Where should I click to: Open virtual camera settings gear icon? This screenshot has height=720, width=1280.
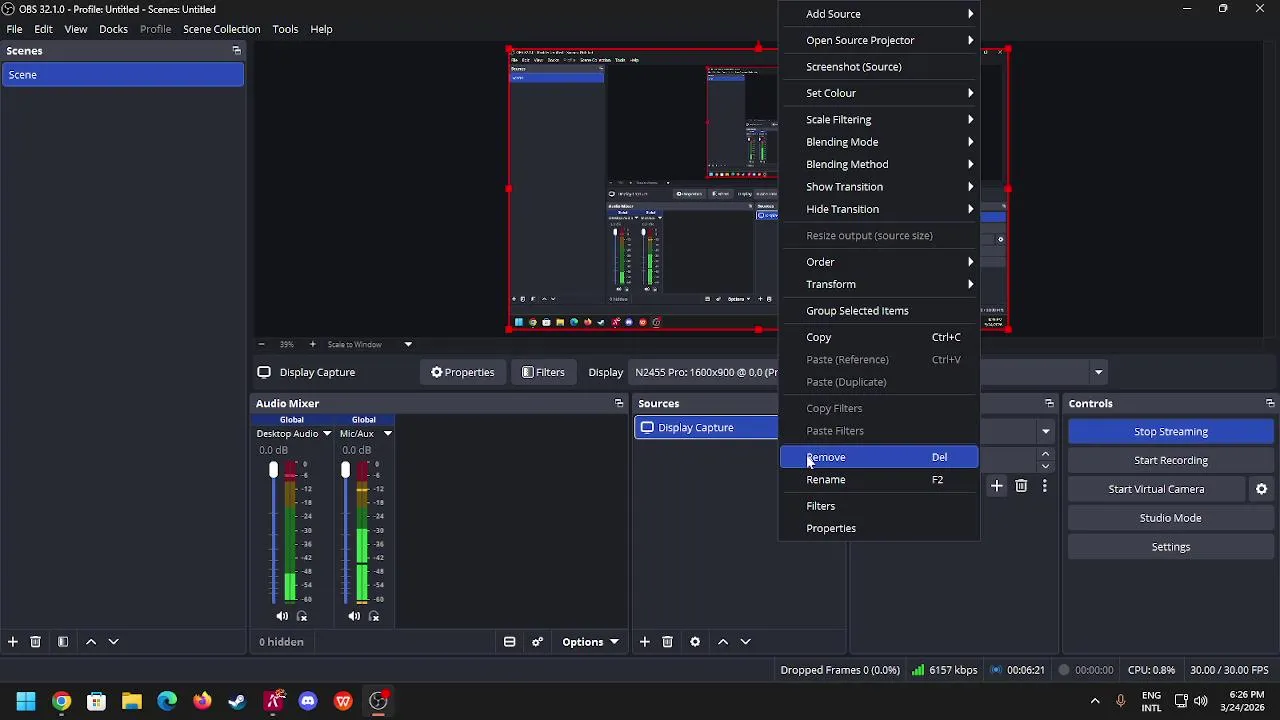point(1261,489)
